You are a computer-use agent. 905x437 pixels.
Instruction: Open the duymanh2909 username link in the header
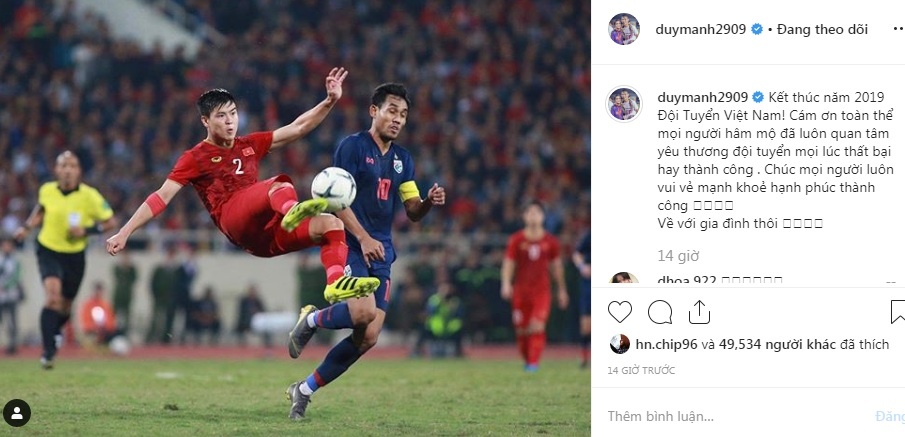(701, 29)
